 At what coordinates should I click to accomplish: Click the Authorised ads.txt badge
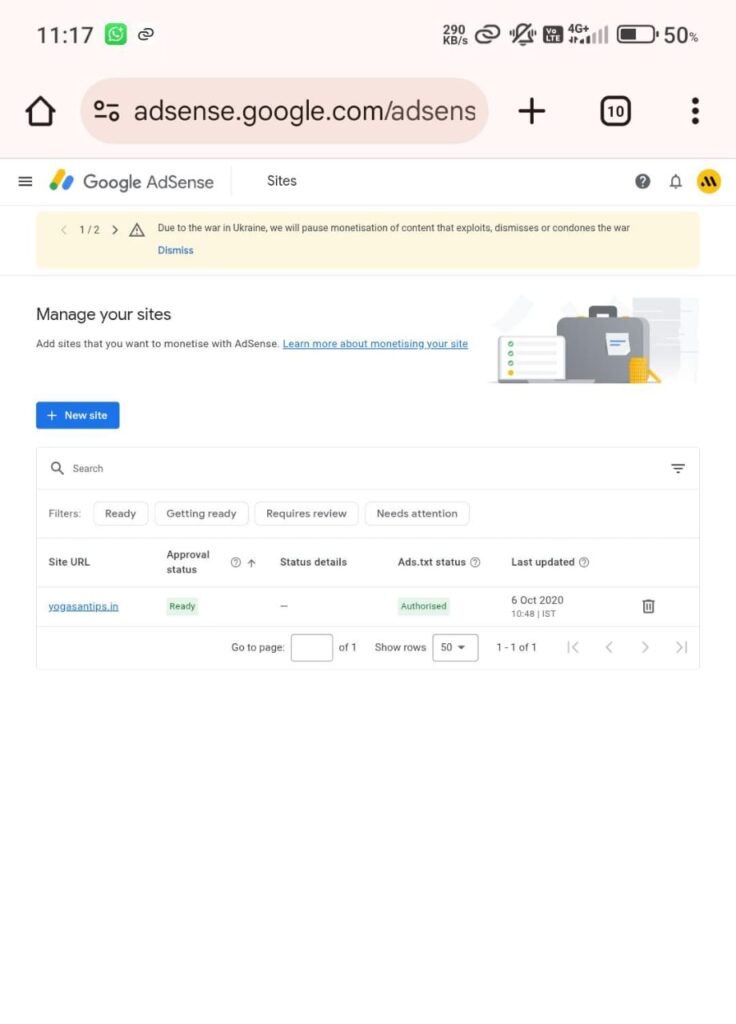coord(423,607)
